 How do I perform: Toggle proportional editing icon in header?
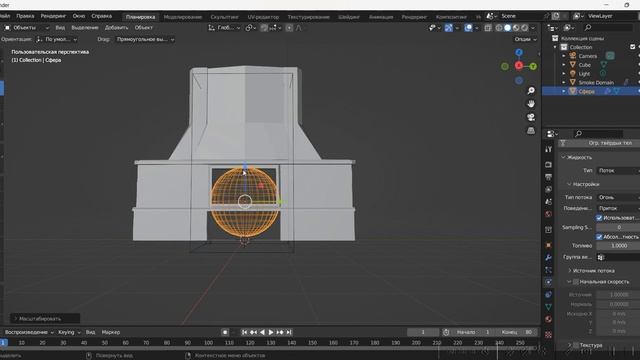click(289, 28)
